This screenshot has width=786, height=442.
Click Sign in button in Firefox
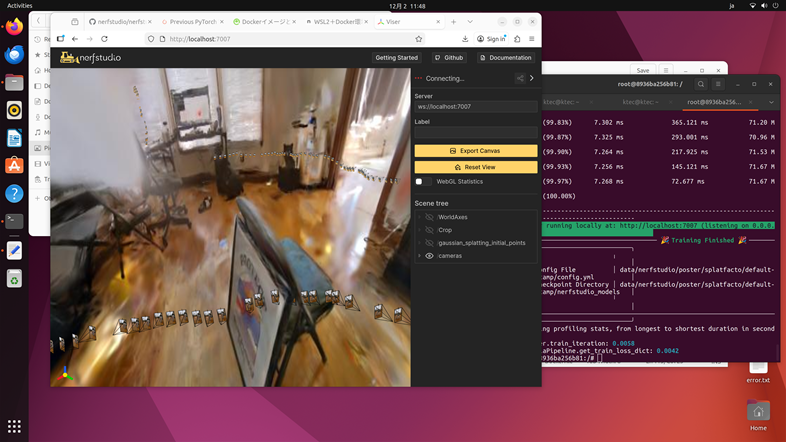(x=491, y=39)
